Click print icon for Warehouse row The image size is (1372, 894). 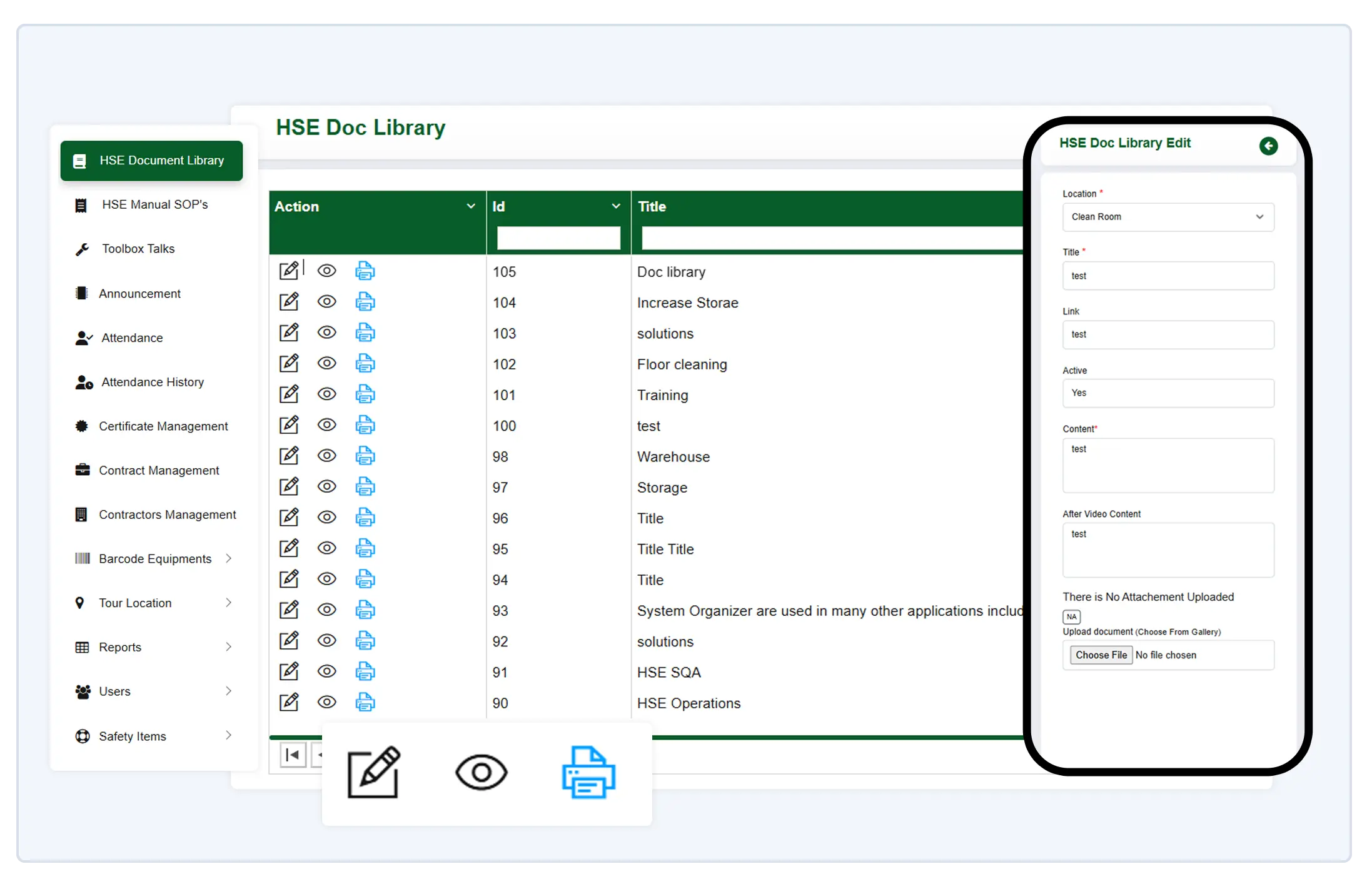(365, 456)
